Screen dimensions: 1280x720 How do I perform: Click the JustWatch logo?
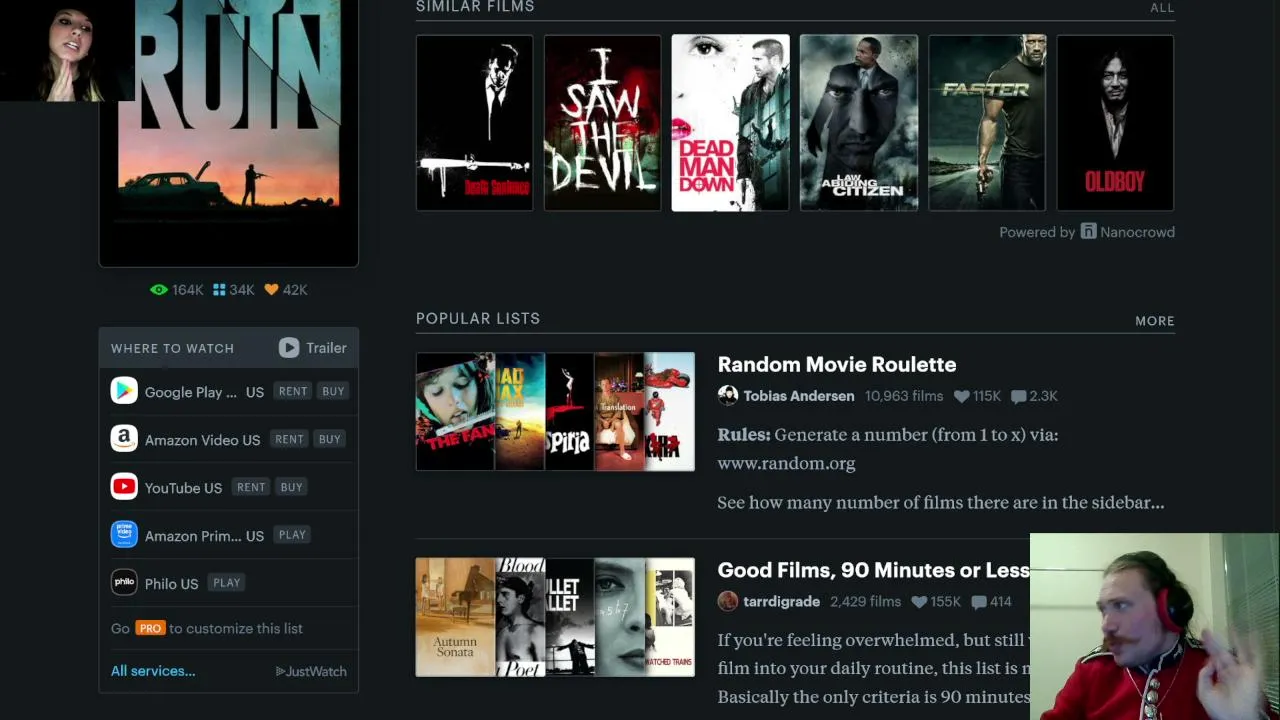[x=311, y=672]
